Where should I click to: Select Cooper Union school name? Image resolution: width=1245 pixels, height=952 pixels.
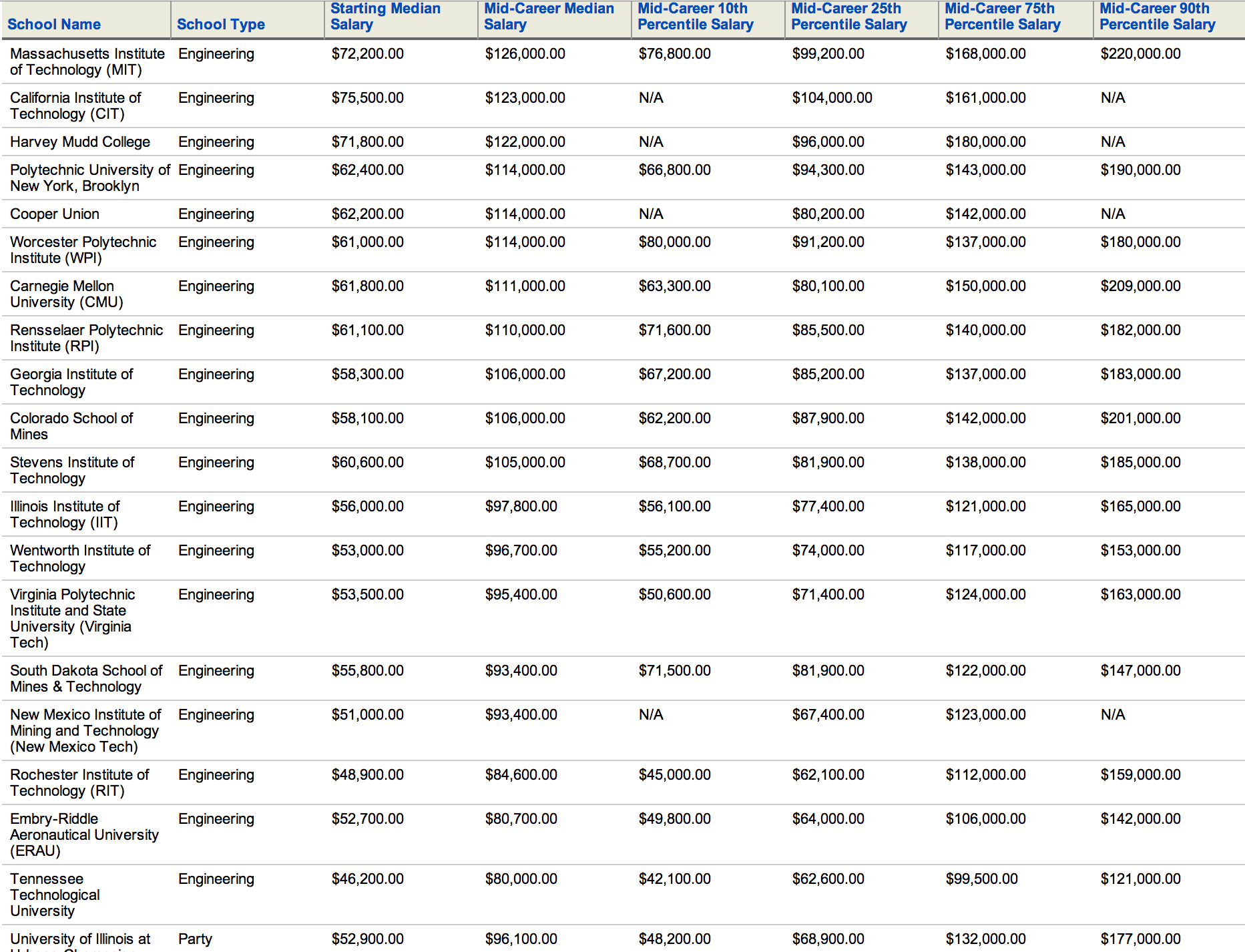[55, 214]
